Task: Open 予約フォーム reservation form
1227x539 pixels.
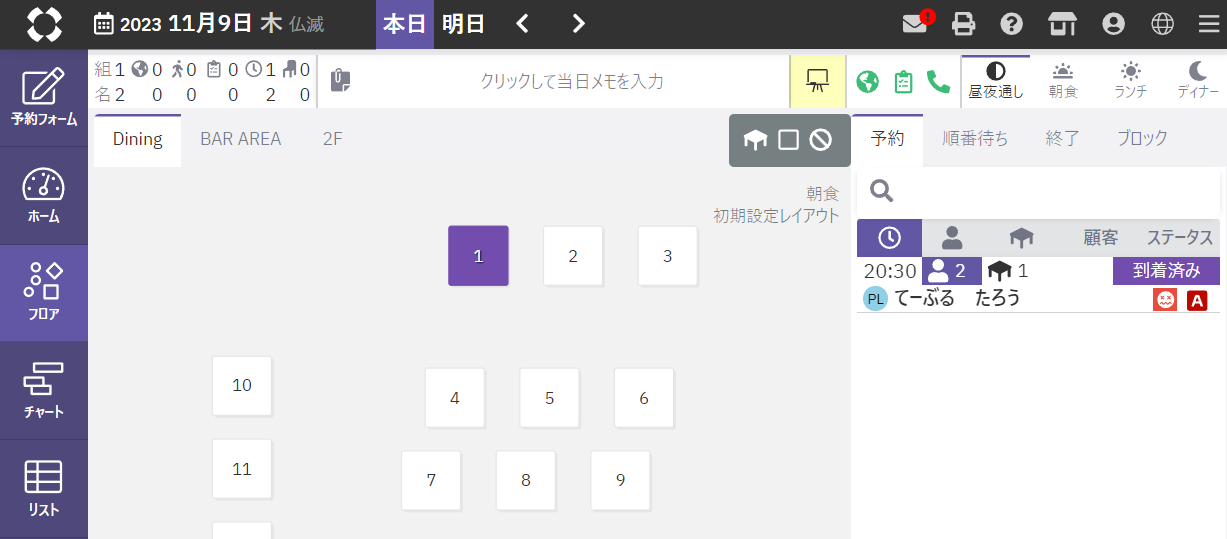Action: point(44,98)
